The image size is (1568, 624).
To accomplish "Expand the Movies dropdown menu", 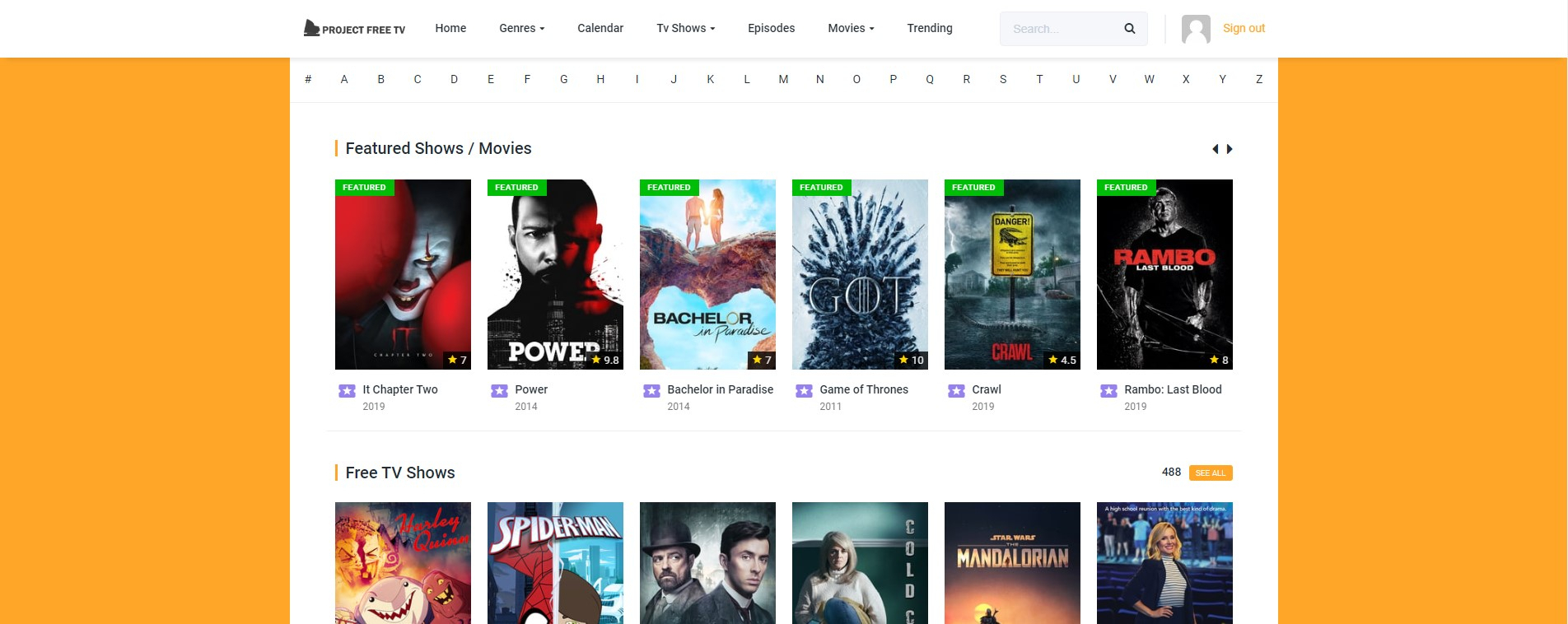I will pos(851,28).
